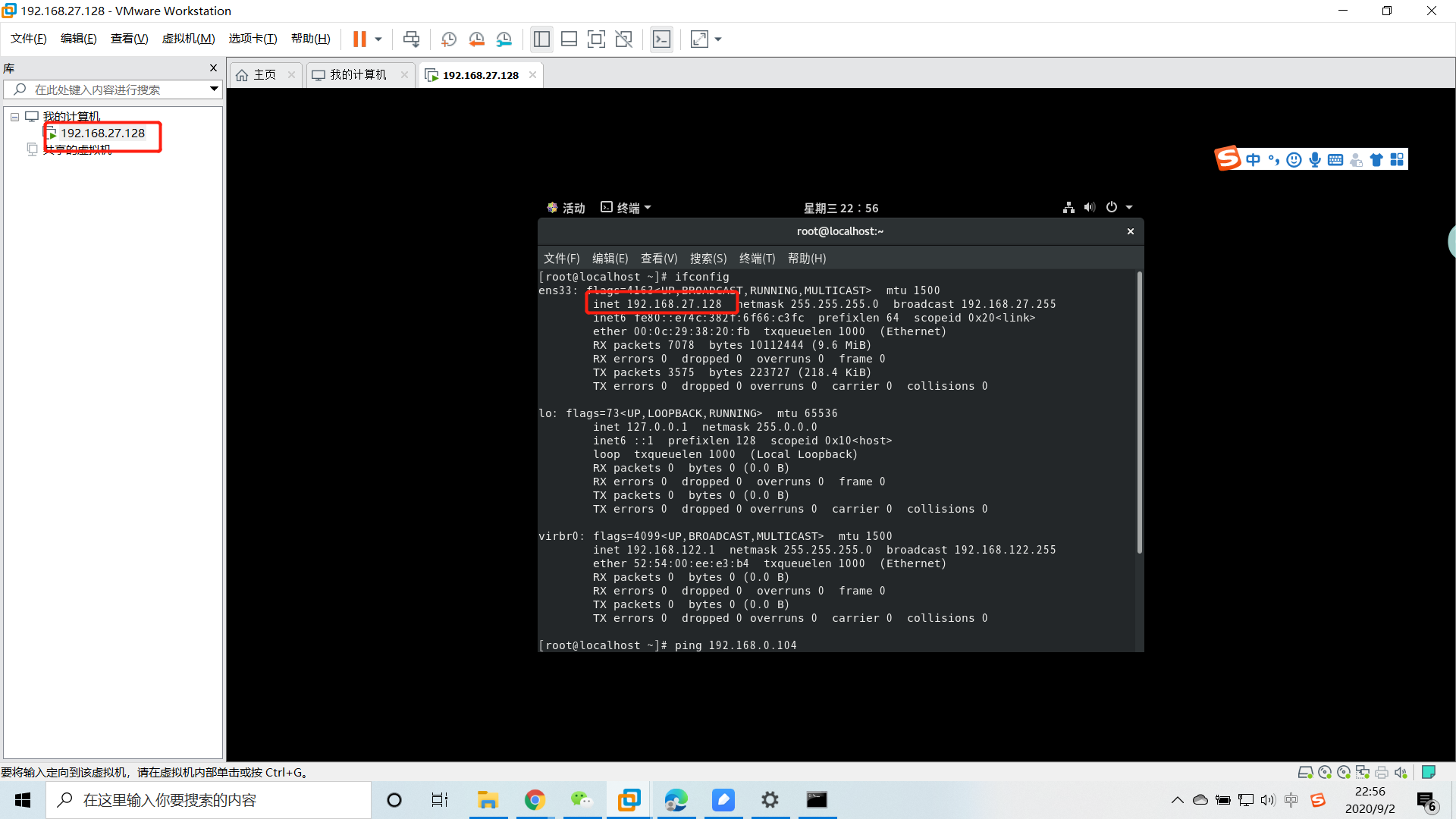Open Sogou soft keyboard
The image size is (1456, 819).
pos(1335,159)
